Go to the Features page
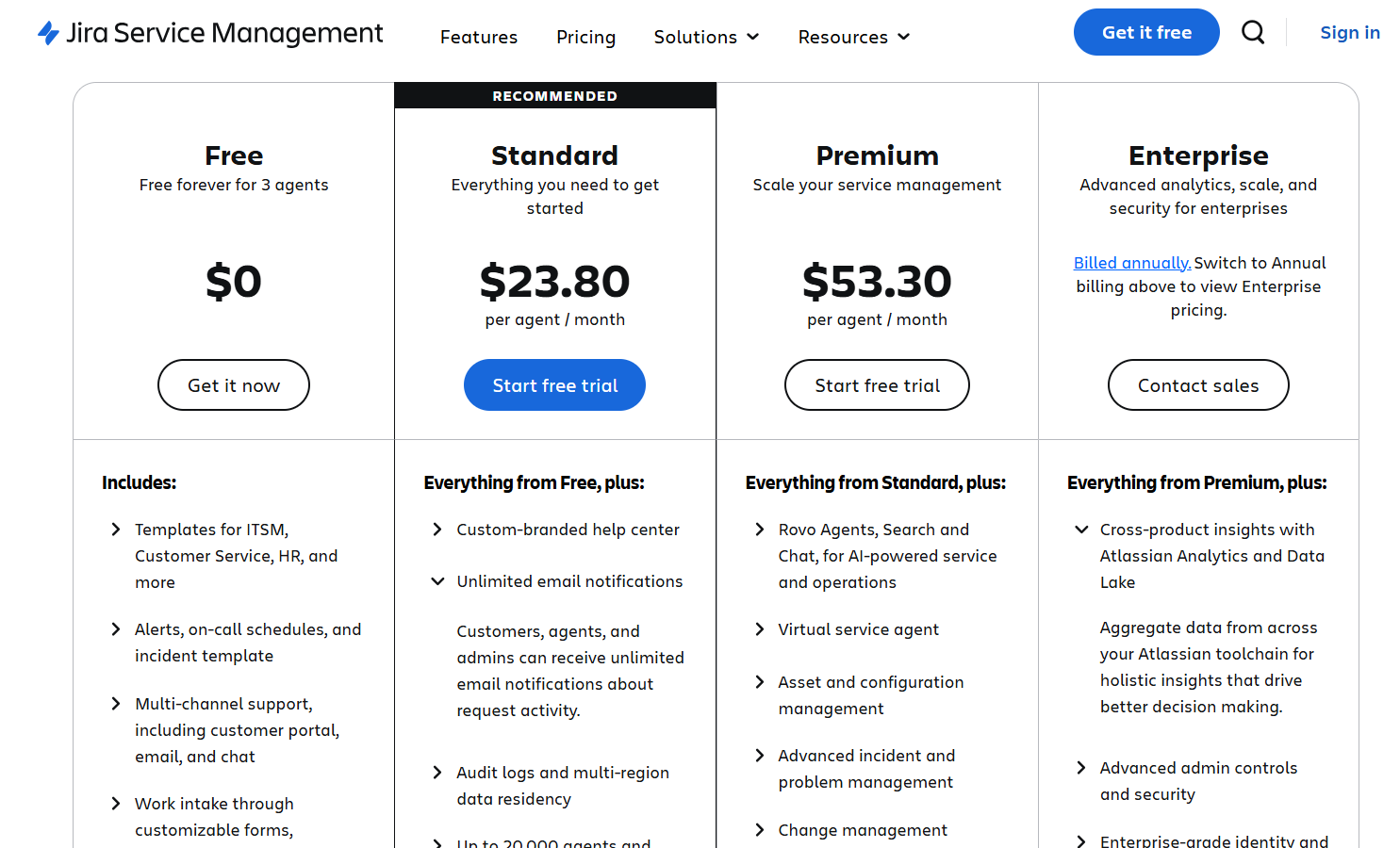 click(x=479, y=37)
